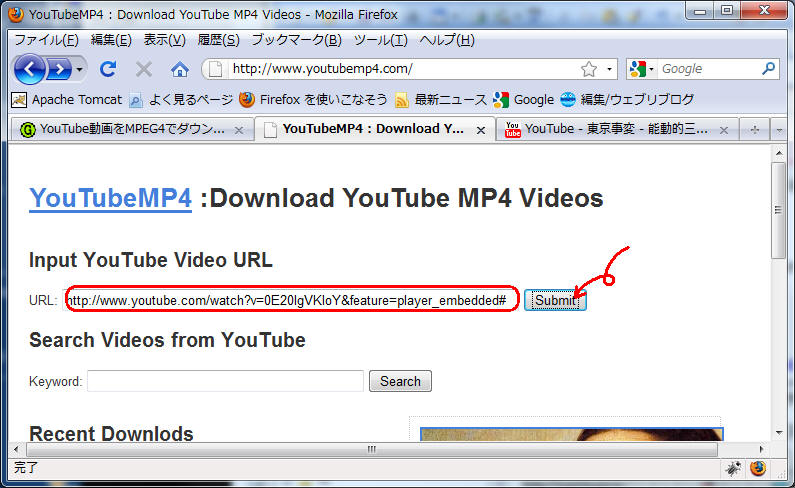Screen dimensions: 795x488
Task: Click the search magnifier icon in Google box
Action: point(768,69)
